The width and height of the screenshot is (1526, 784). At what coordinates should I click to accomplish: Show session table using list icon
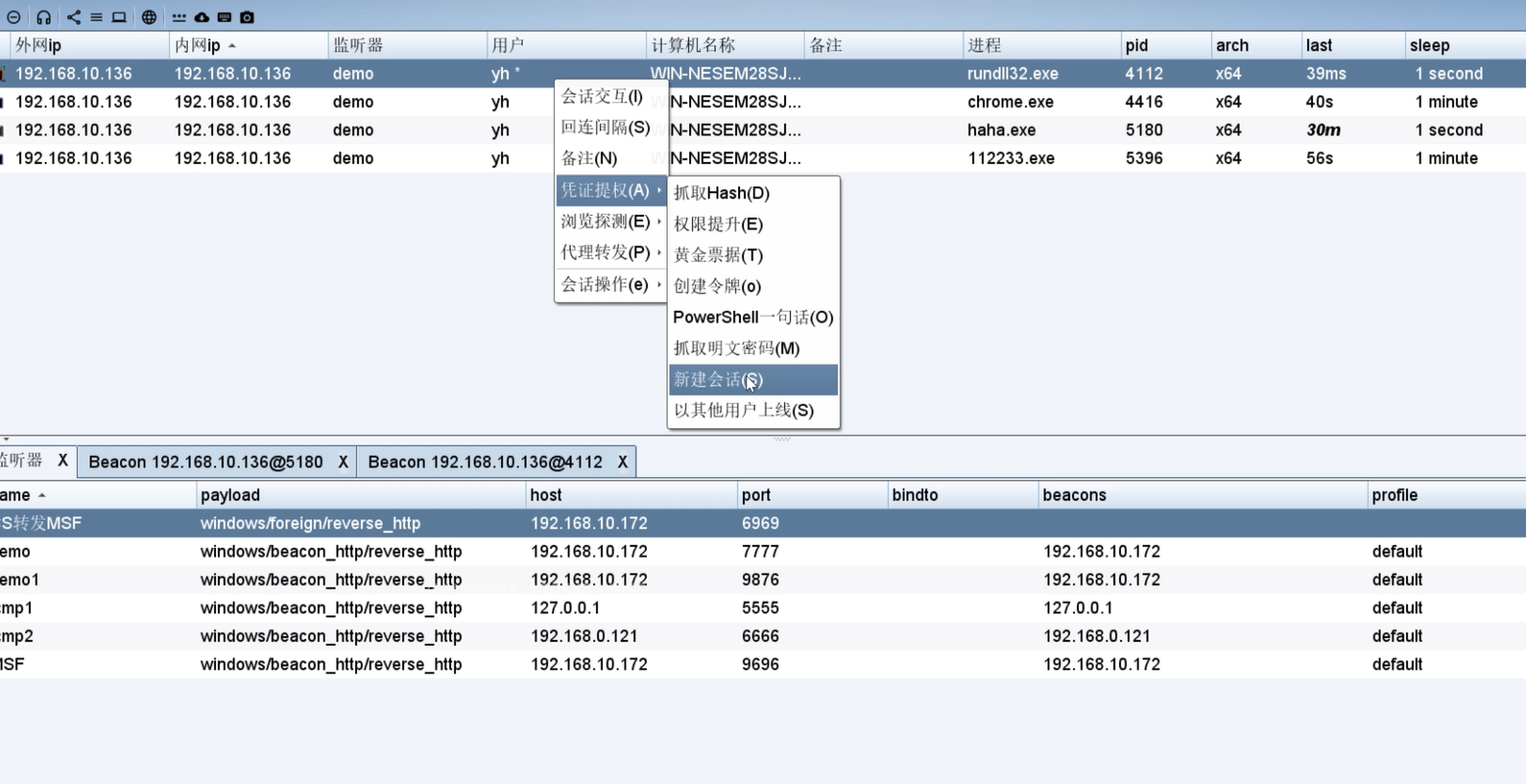point(96,17)
